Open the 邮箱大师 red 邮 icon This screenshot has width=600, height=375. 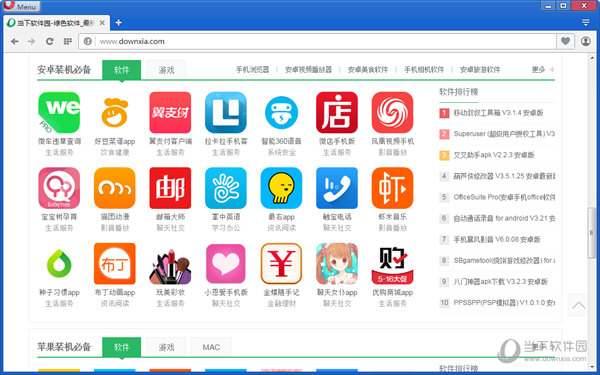(x=170, y=188)
